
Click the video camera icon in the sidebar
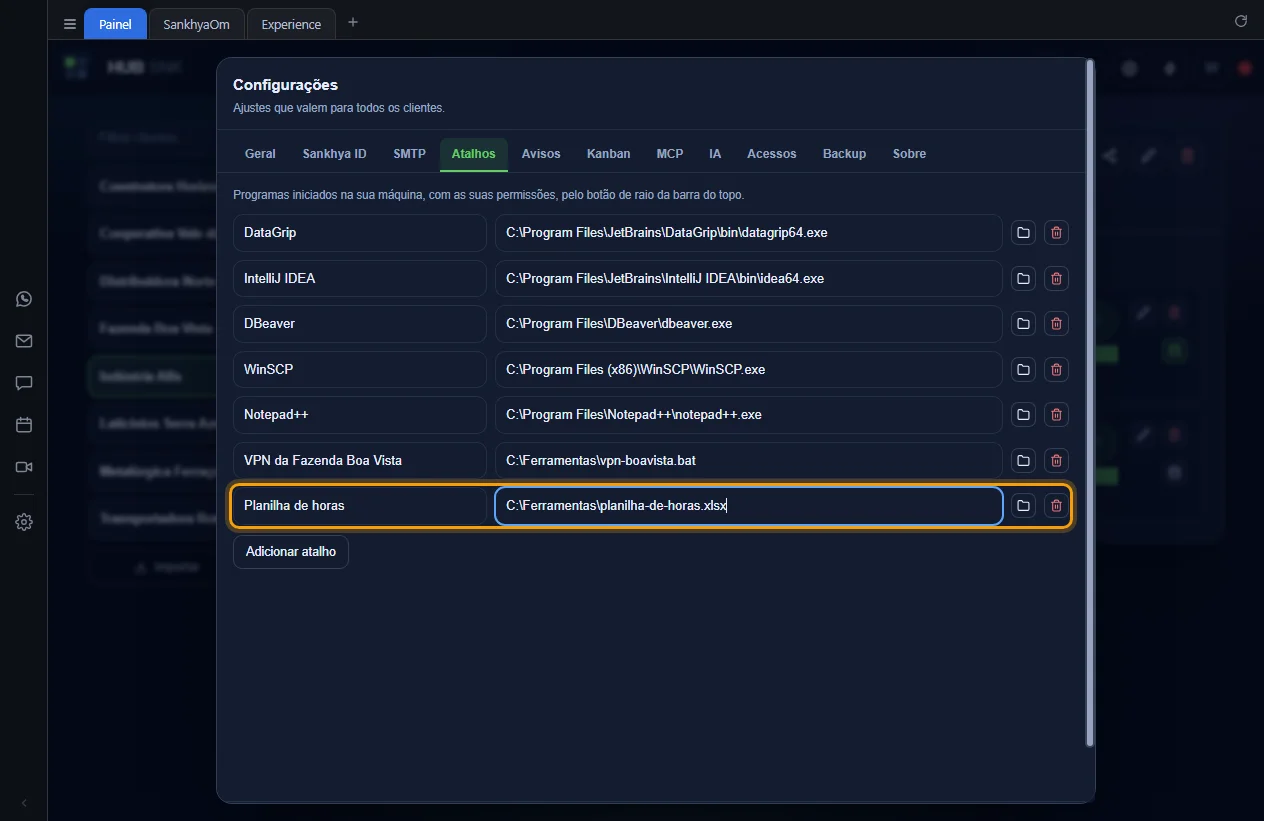pyautogui.click(x=24, y=467)
